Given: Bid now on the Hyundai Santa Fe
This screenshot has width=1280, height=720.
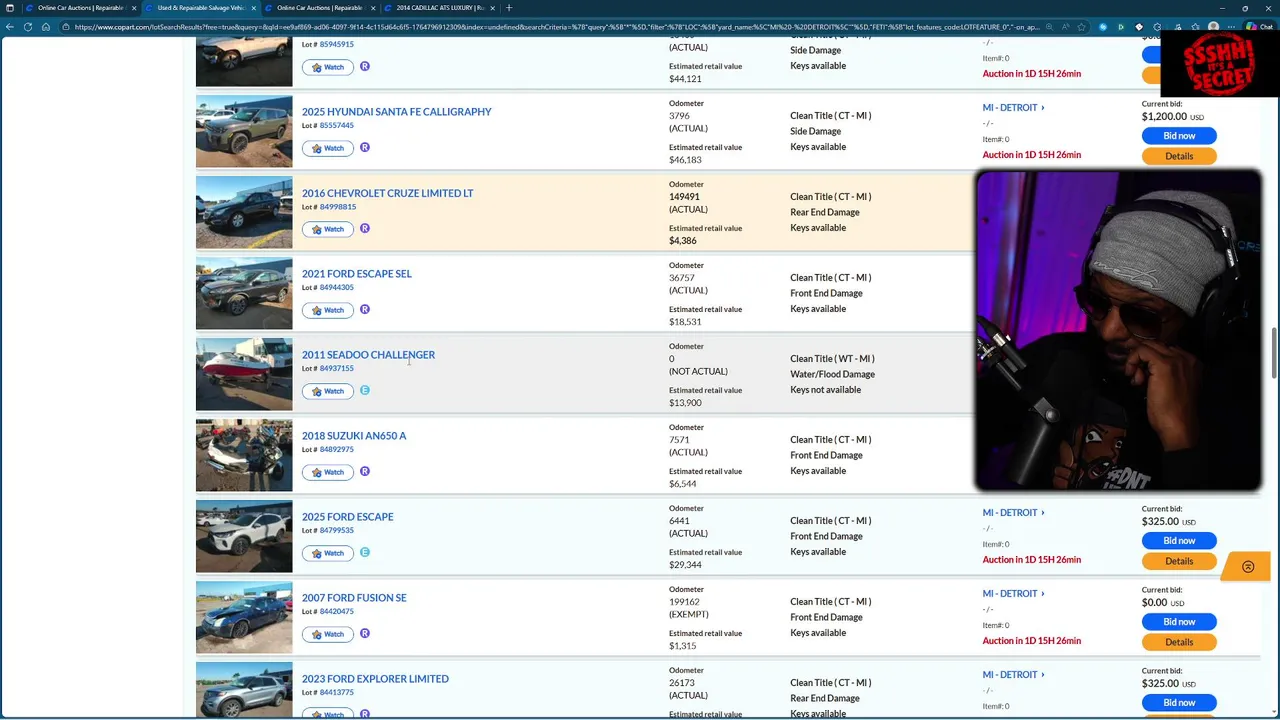Looking at the screenshot, I should (x=1179, y=136).
